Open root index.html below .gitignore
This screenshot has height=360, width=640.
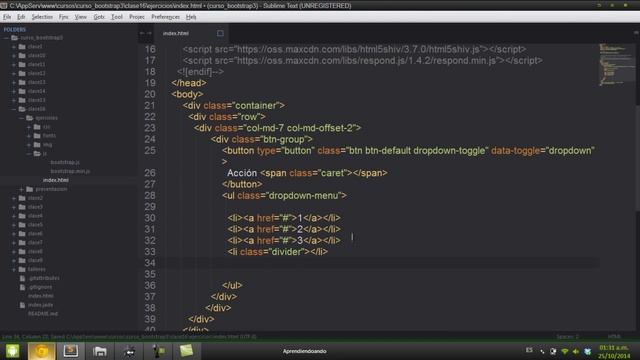click(x=40, y=296)
